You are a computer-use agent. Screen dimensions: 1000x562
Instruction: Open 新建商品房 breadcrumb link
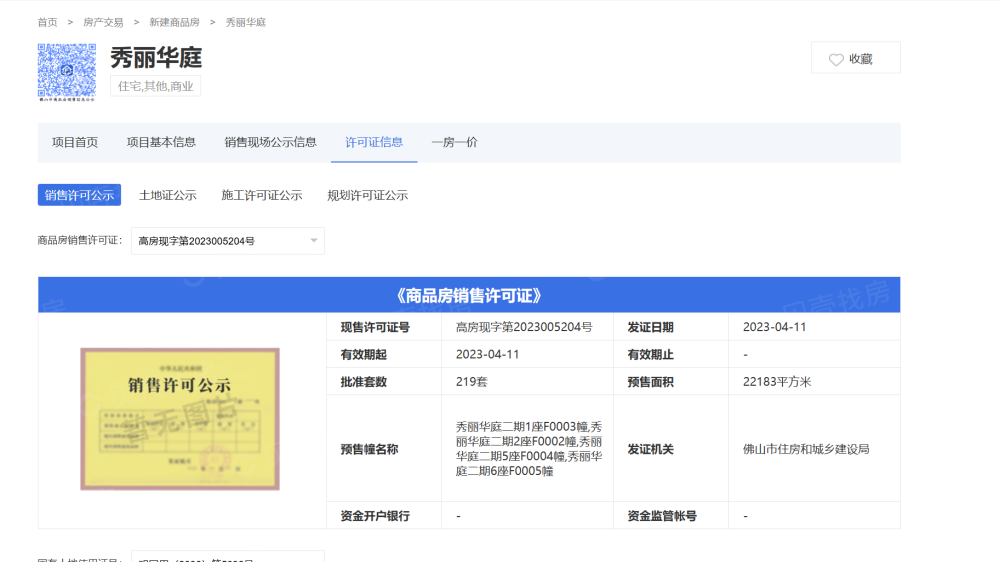pyautogui.click(x=174, y=22)
